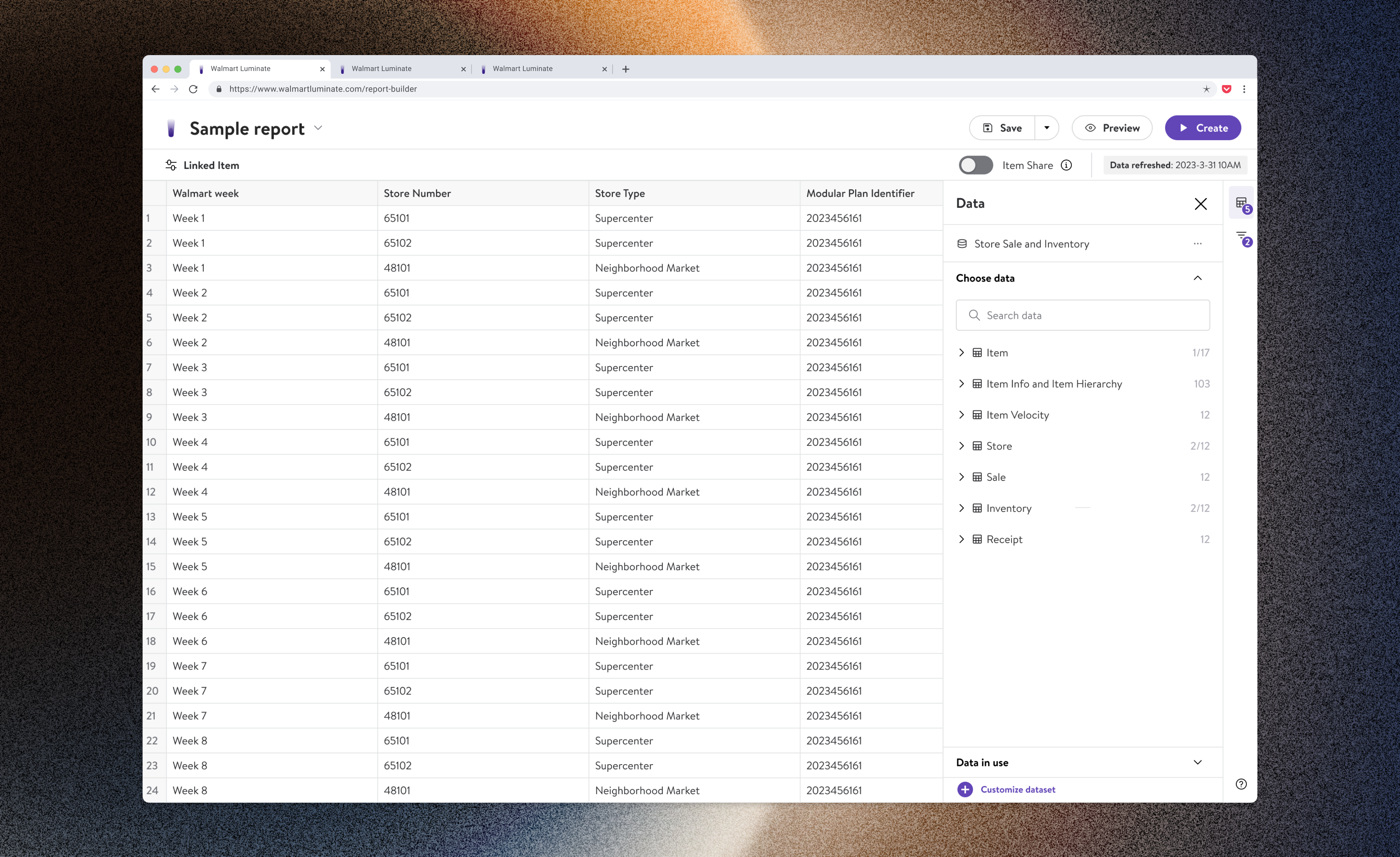The height and width of the screenshot is (857, 1400).
Task: Open browser three-dot menu
Action: point(1244,89)
